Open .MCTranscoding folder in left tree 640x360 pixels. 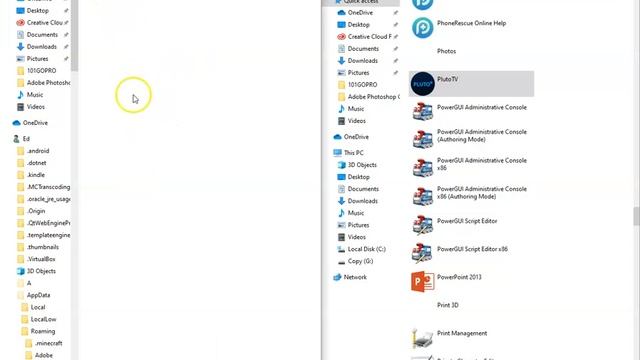48,187
